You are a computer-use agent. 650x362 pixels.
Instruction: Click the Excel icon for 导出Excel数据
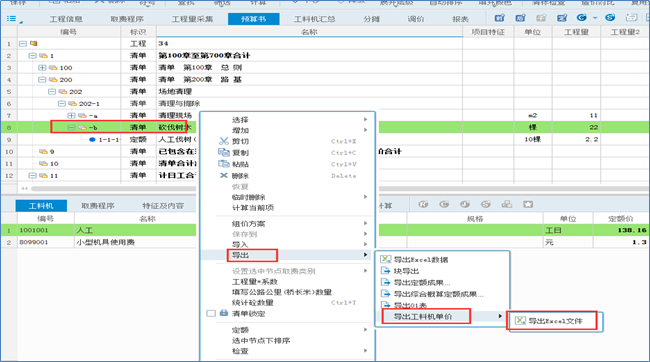coord(386,259)
